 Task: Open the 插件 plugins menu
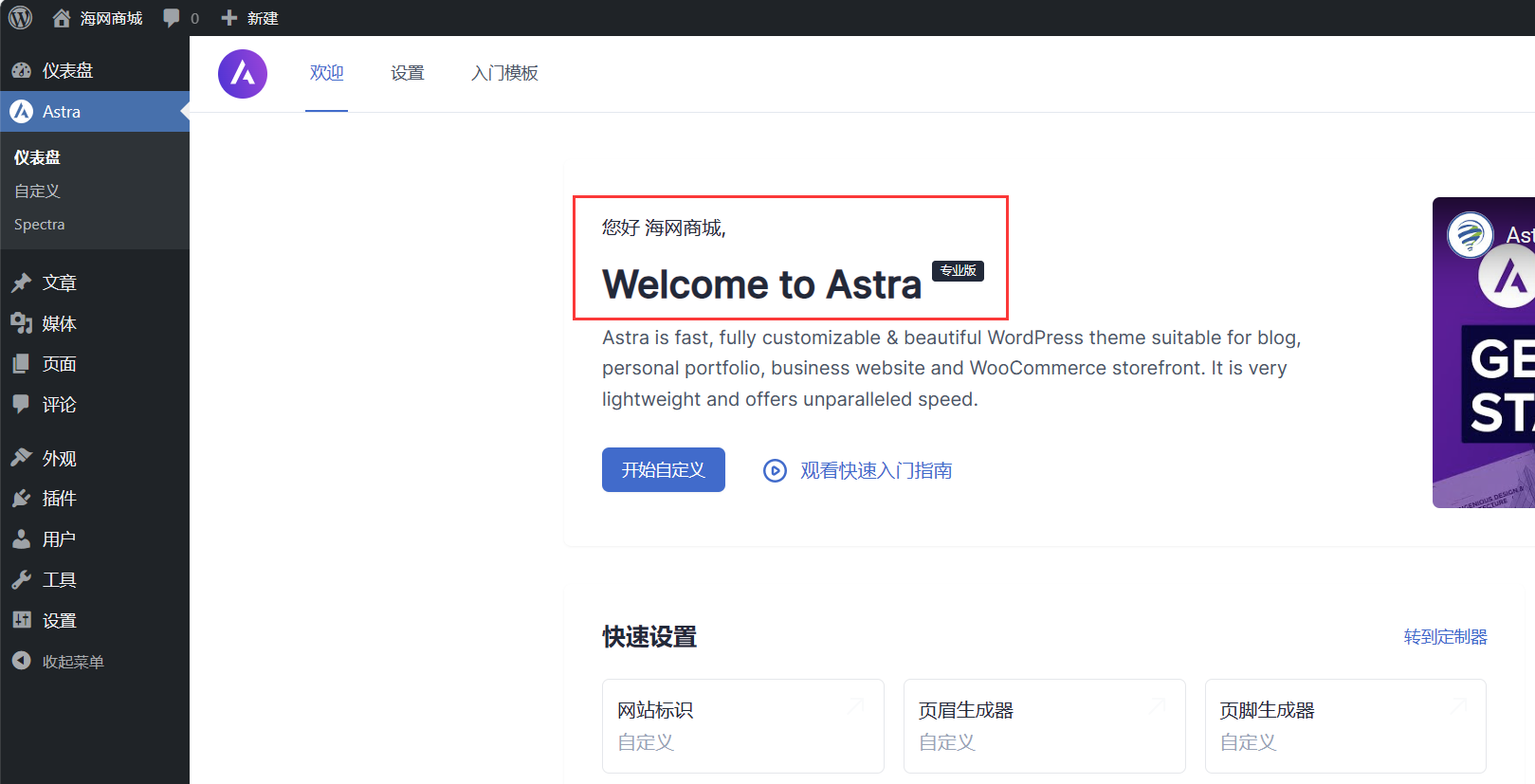[95, 499]
